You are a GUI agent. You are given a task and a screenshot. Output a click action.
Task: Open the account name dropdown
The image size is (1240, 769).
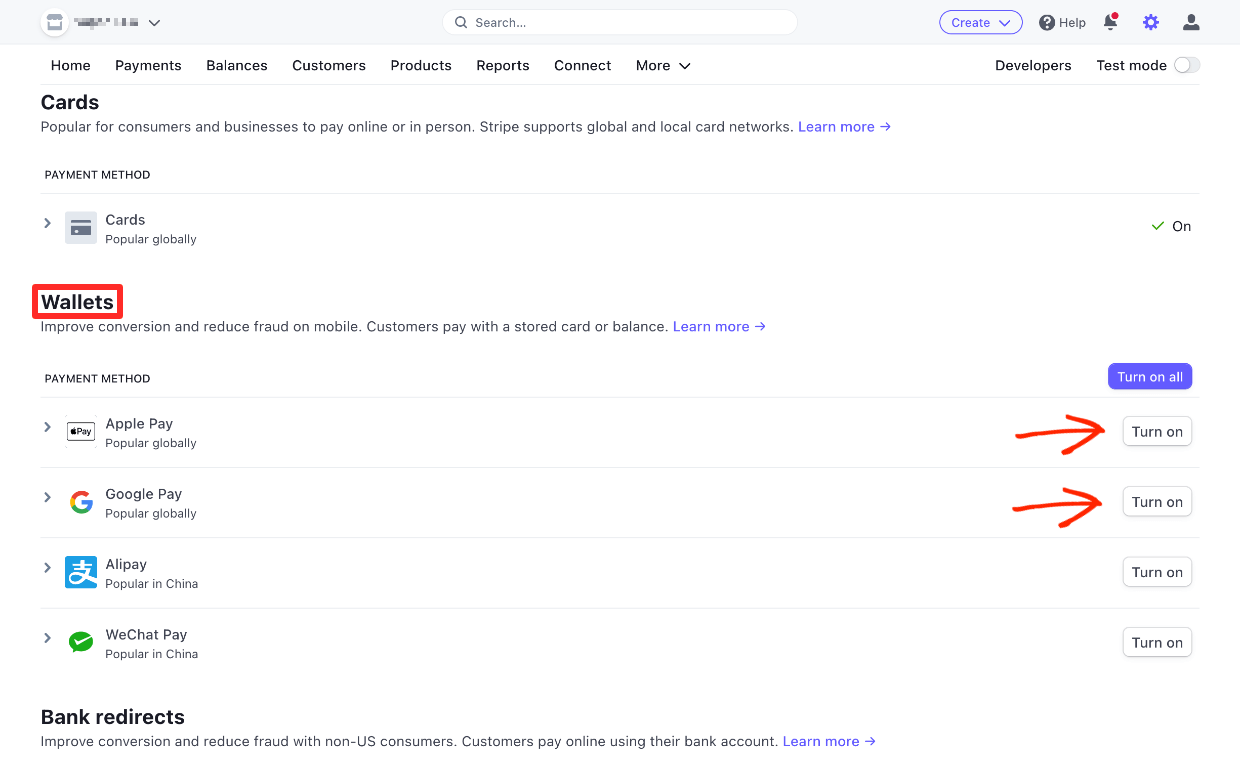click(154, 22)
